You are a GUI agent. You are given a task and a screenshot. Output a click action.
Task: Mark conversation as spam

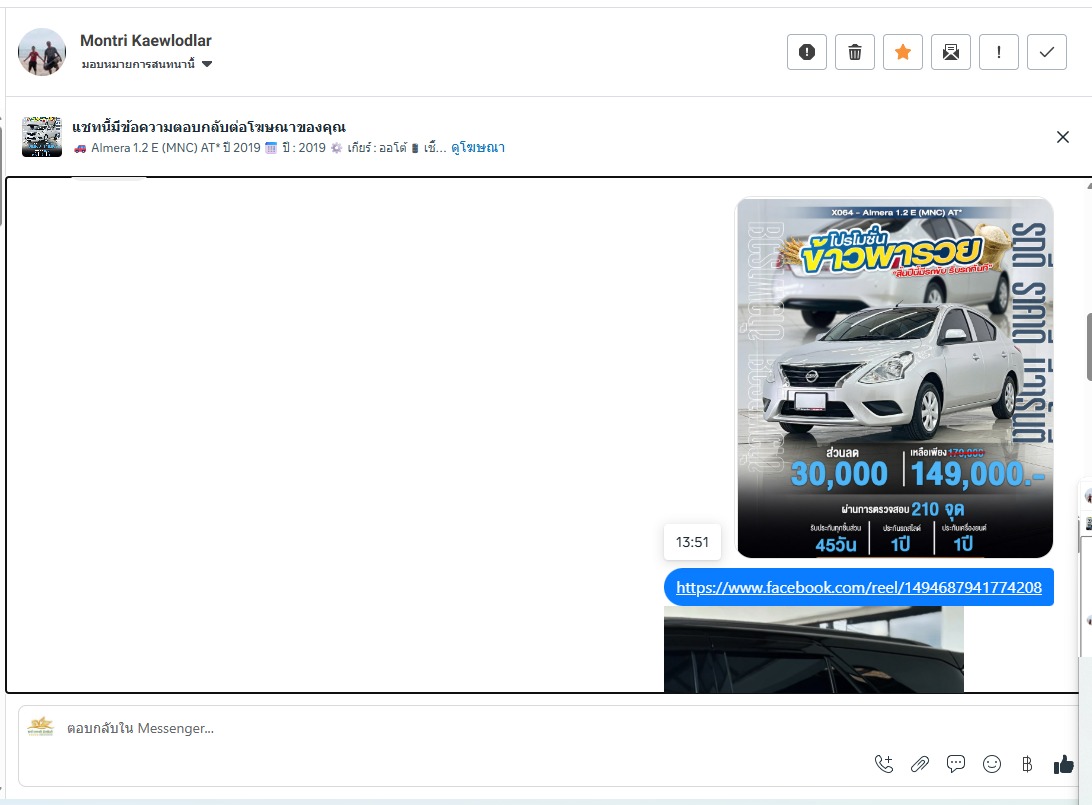[x=806, y=52]
